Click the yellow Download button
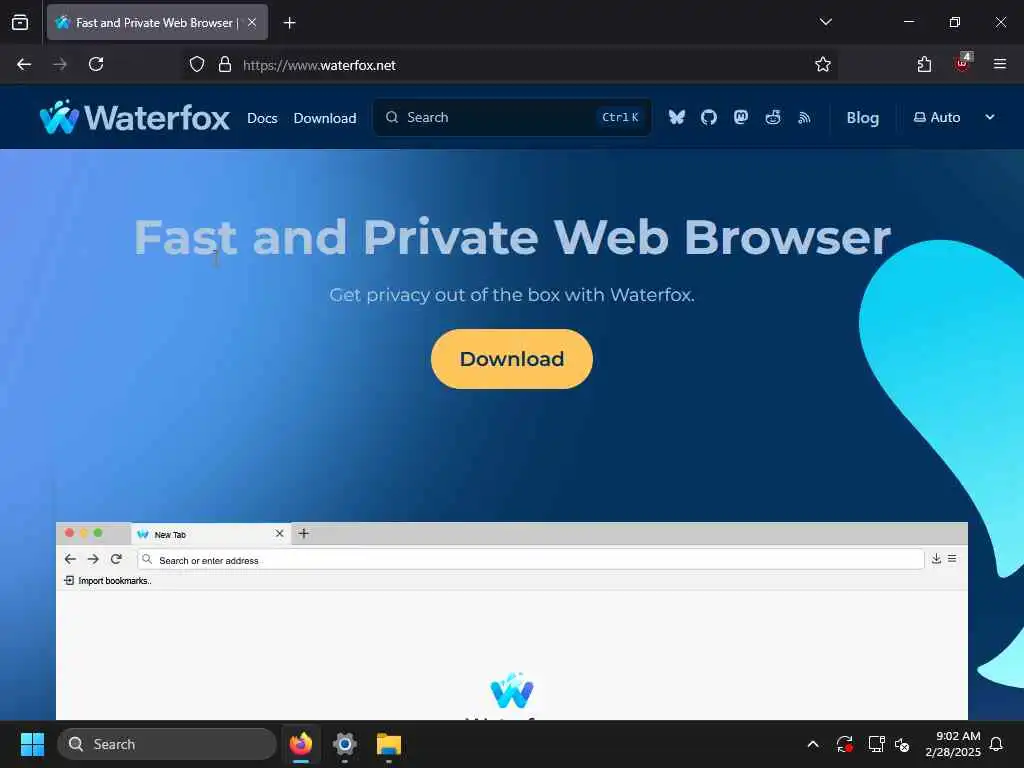The height and width of the screenshot is (768, 1024). [512, 359]
